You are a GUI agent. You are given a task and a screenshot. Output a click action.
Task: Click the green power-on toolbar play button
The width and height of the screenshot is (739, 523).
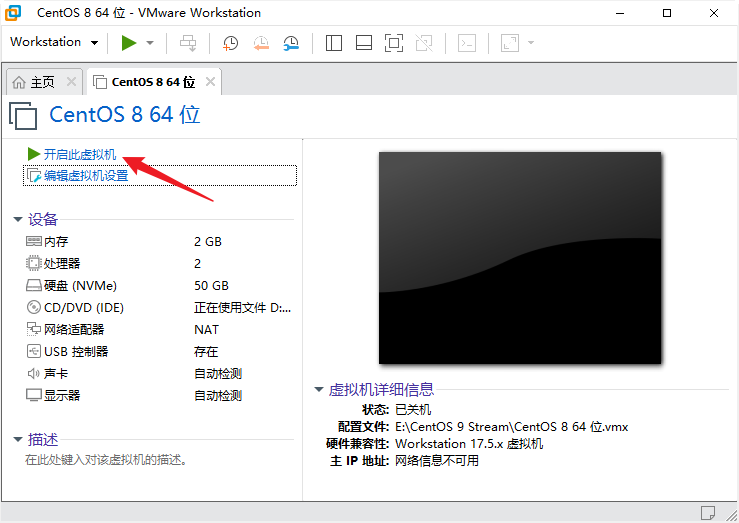(128, 42)
